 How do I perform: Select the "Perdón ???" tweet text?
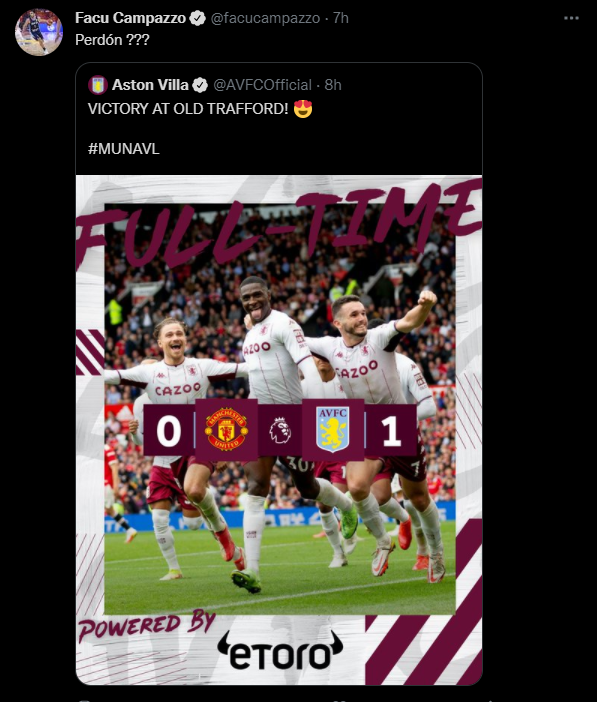[112, 40]
